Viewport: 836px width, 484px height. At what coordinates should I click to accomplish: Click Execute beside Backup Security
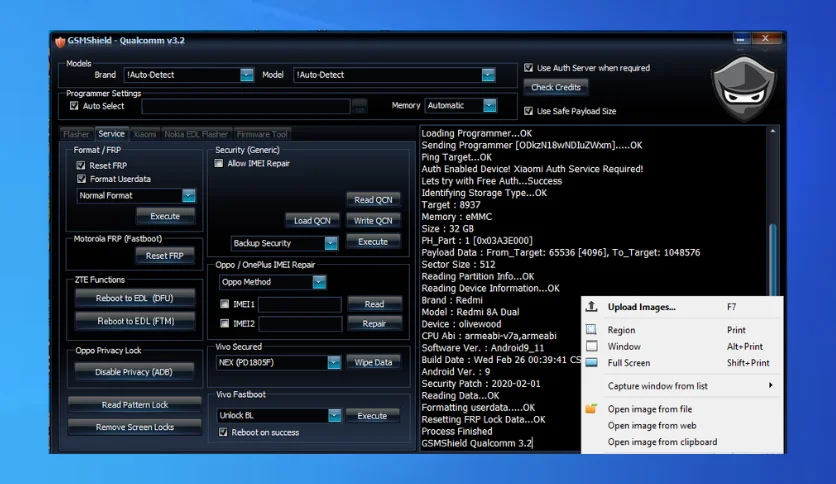pos(373,241)
